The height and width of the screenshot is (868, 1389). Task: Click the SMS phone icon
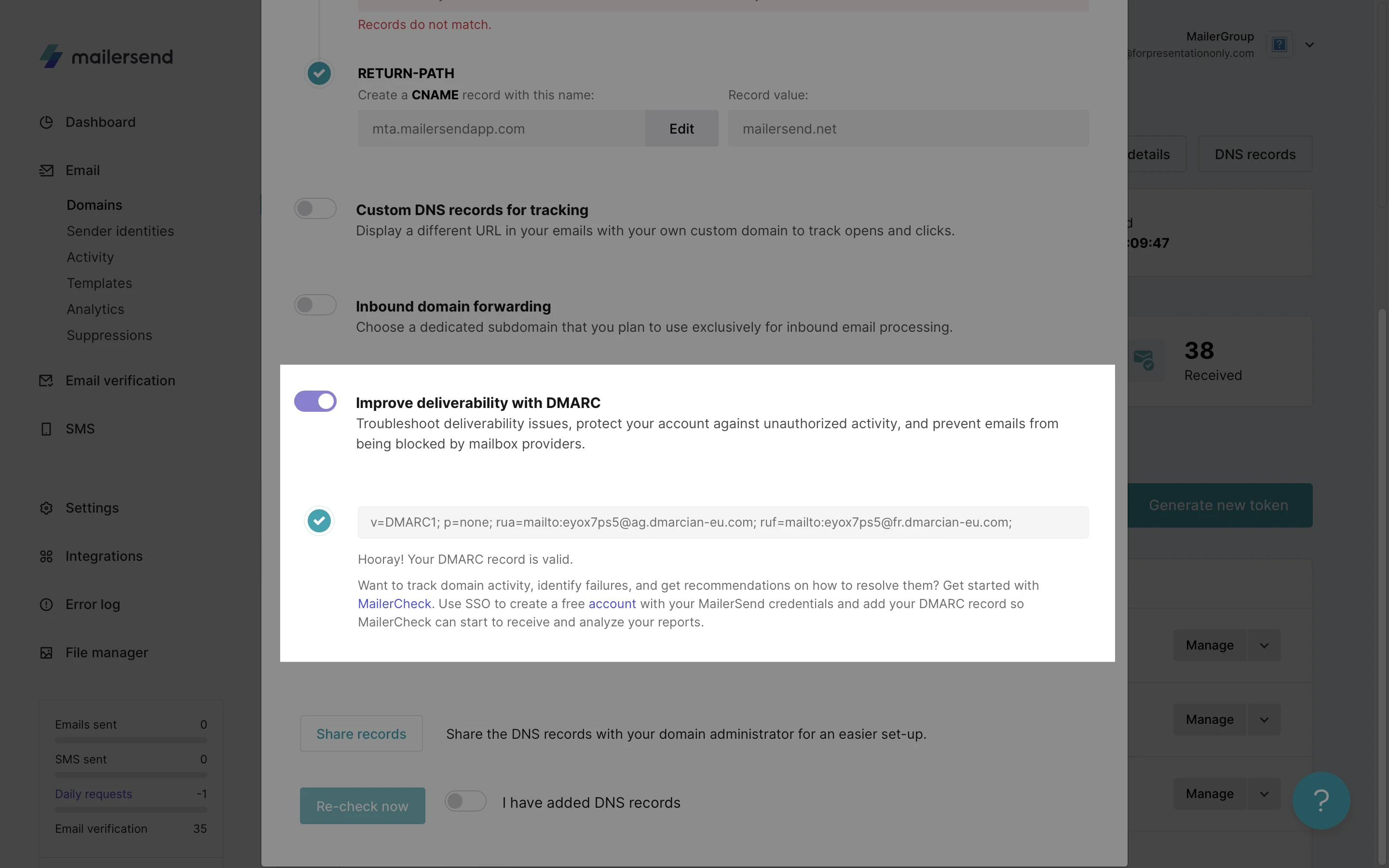(46, 429)
